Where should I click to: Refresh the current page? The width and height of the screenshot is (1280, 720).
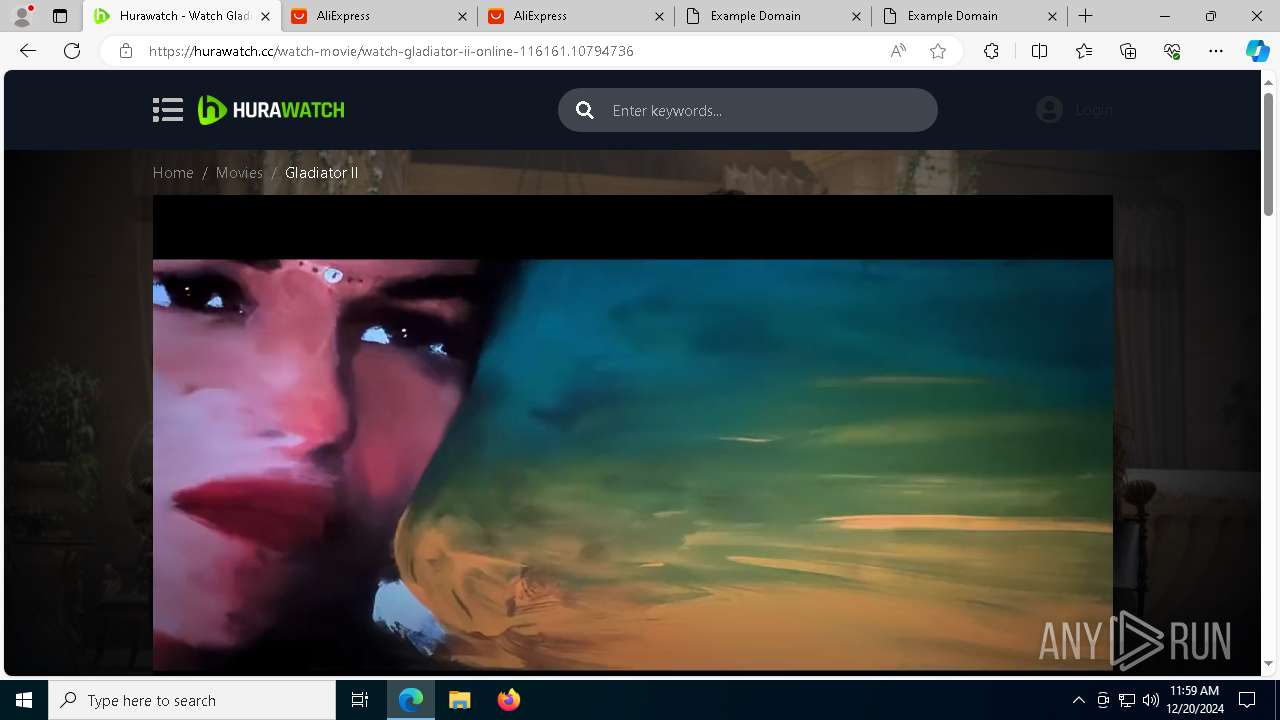pos(72,51)
